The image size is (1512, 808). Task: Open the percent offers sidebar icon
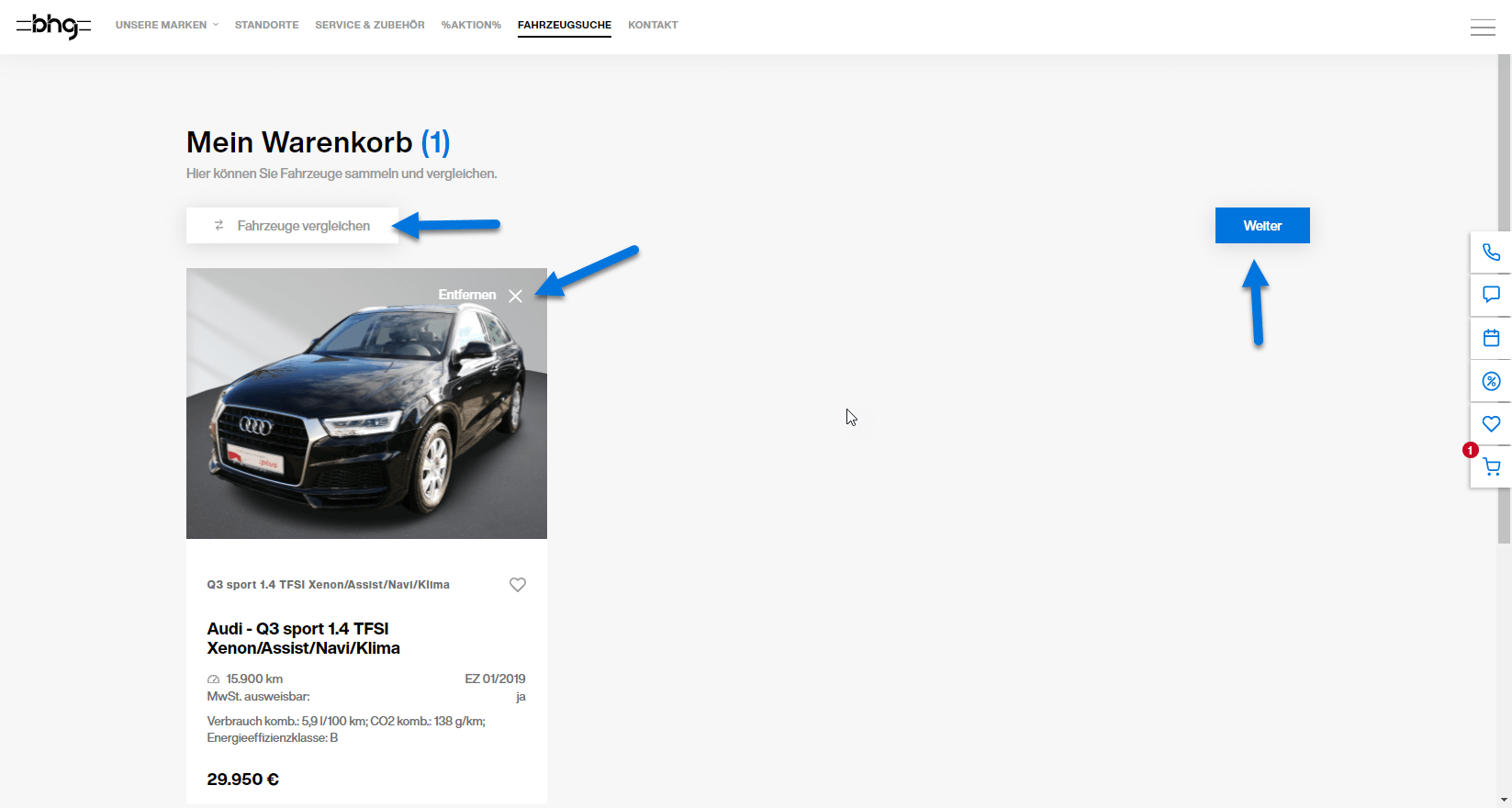point(1491,381)
